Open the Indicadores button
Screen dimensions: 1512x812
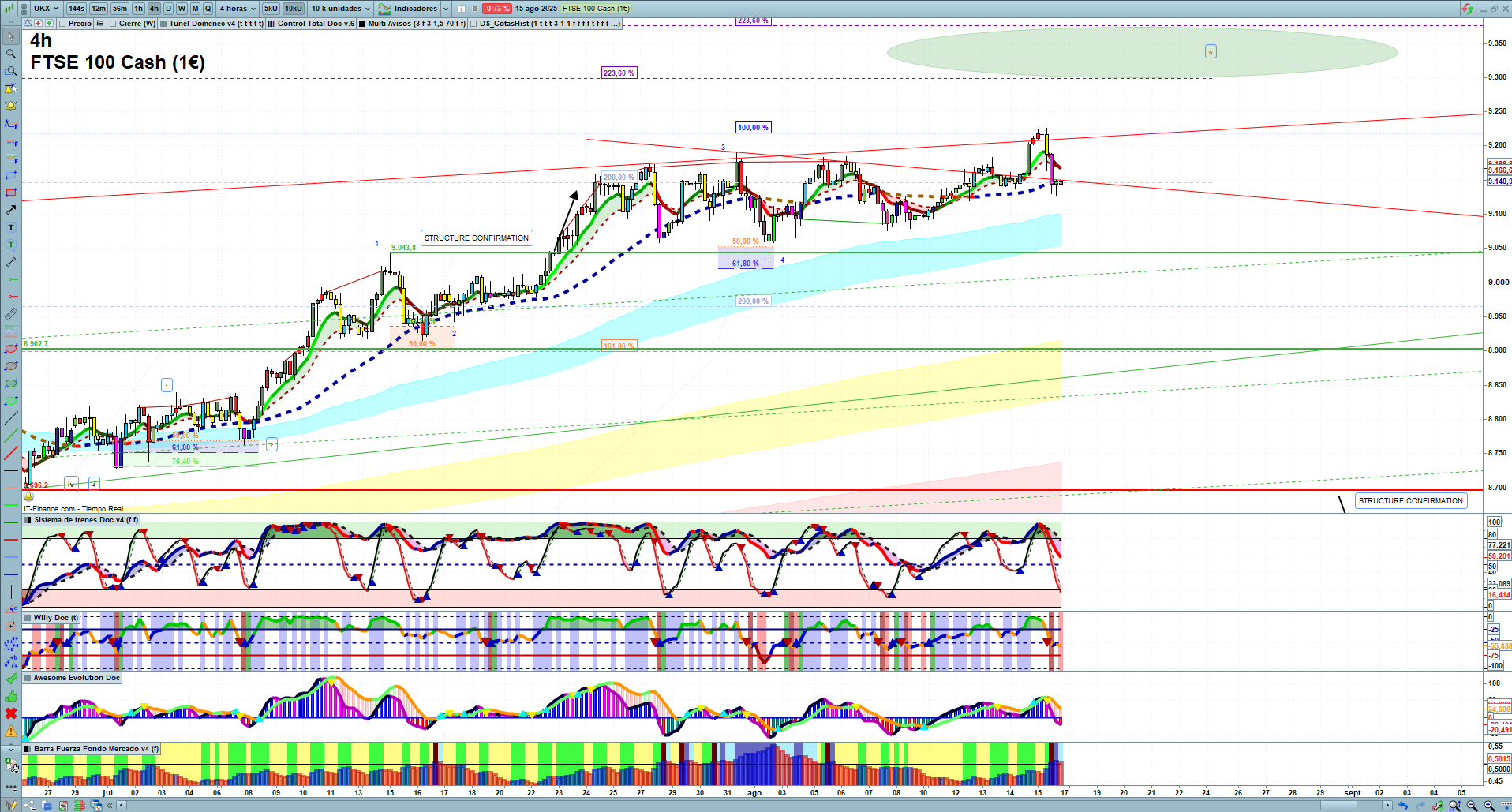click(408, 9)
